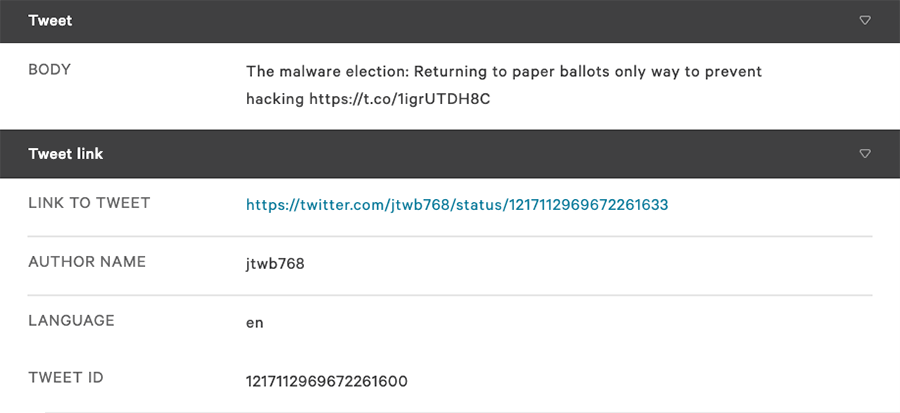Select the BODY field label
Viewport: 900px width, 413px height.
click(50, 70)
